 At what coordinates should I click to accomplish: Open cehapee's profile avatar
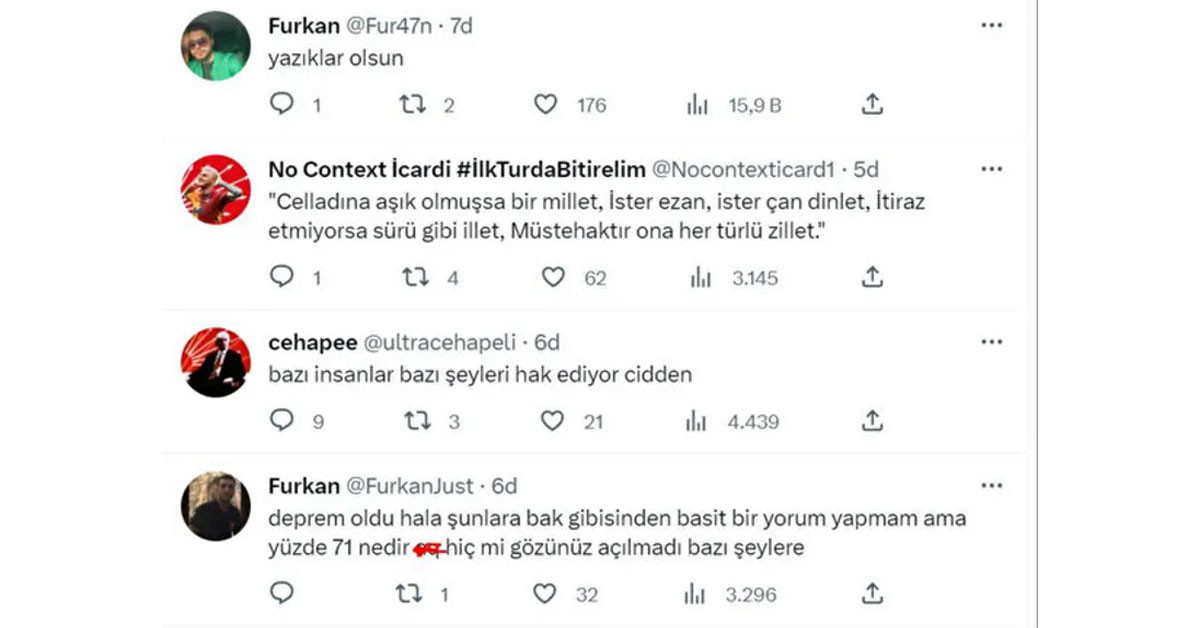click(x=215, y=362)
